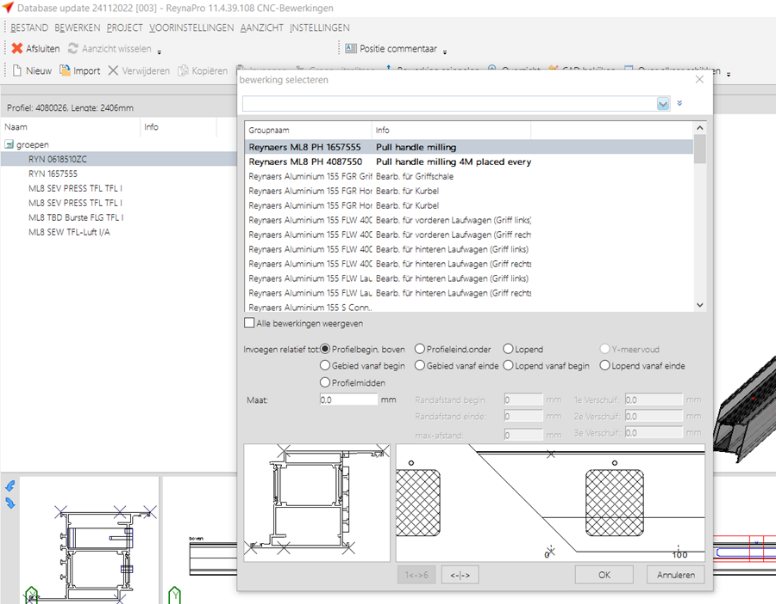The image size is (776, 604).
Task: Click the Nieuw blank page icon
Action: pos(17,70)
